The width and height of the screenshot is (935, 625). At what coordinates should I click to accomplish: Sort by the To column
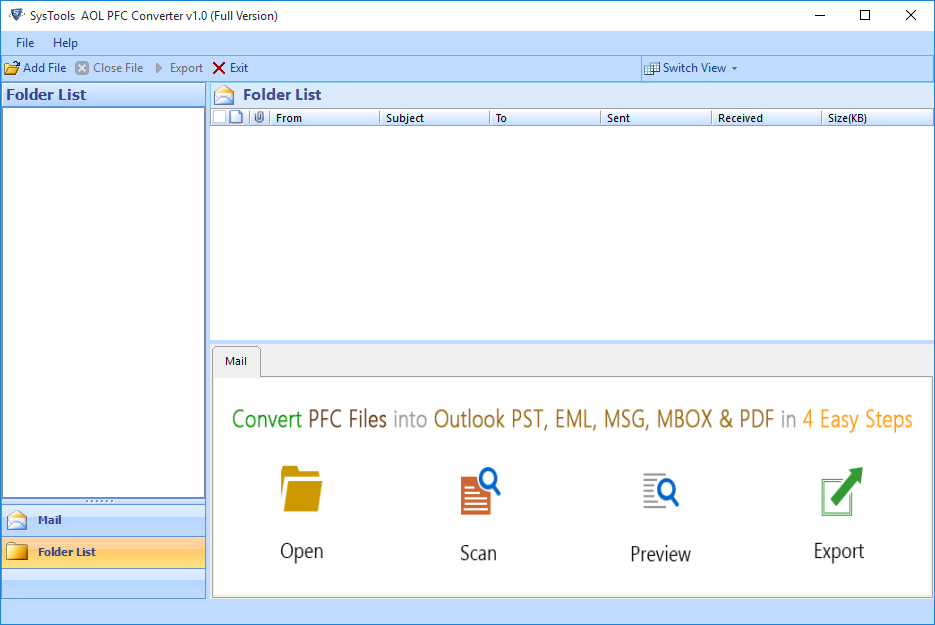coord(545,118)
